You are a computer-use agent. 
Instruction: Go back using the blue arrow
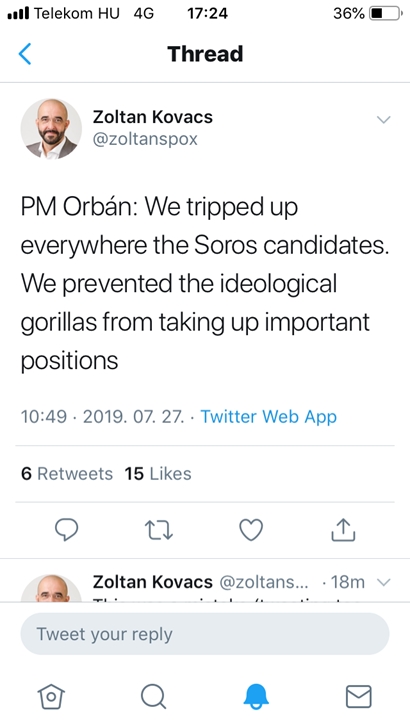25,54
